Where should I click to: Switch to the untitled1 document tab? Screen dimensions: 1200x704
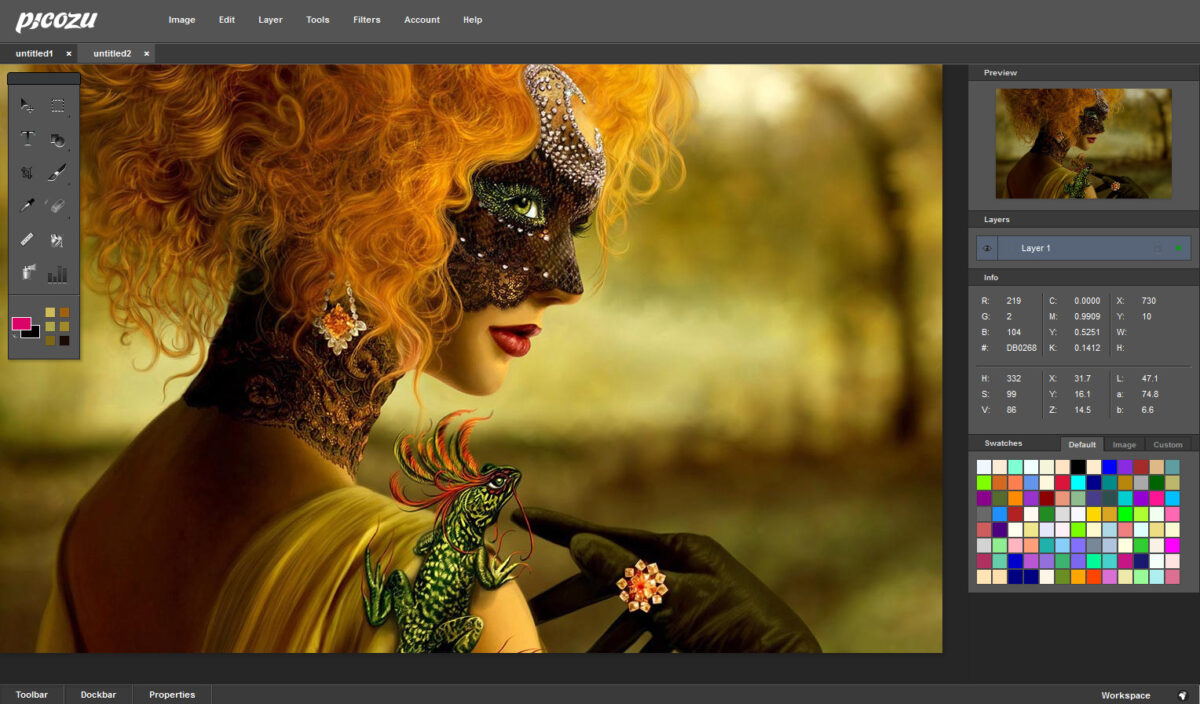(x=35, y=54)
